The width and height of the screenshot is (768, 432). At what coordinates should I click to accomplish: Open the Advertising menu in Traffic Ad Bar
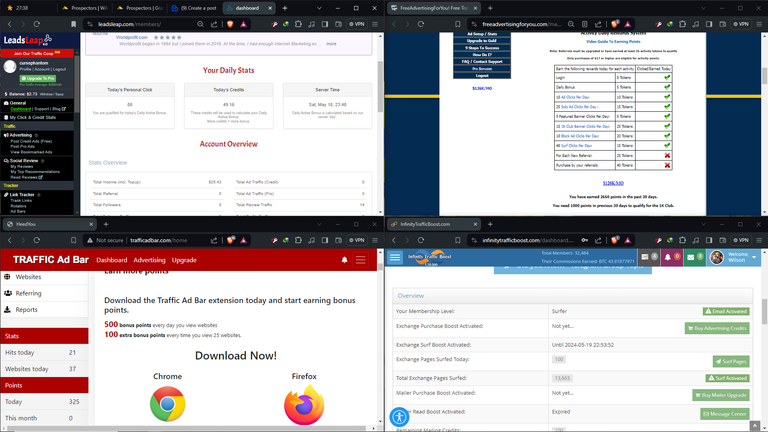click(x=149, y=260)
